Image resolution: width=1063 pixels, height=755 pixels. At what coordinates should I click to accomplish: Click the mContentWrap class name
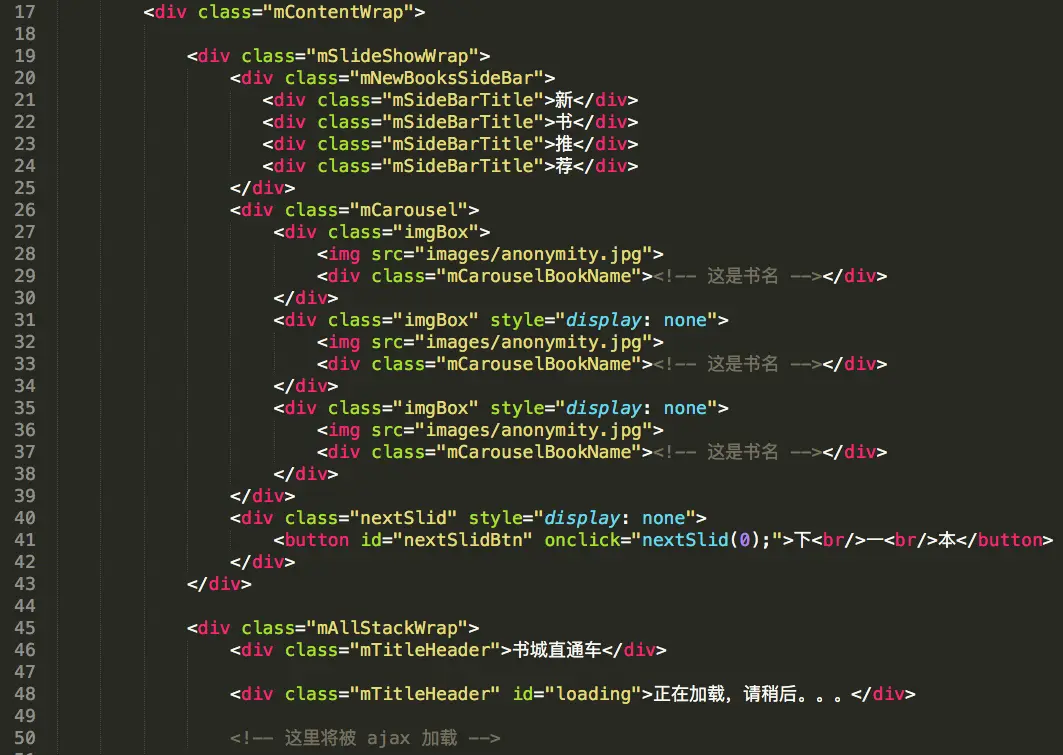[338, 12]
